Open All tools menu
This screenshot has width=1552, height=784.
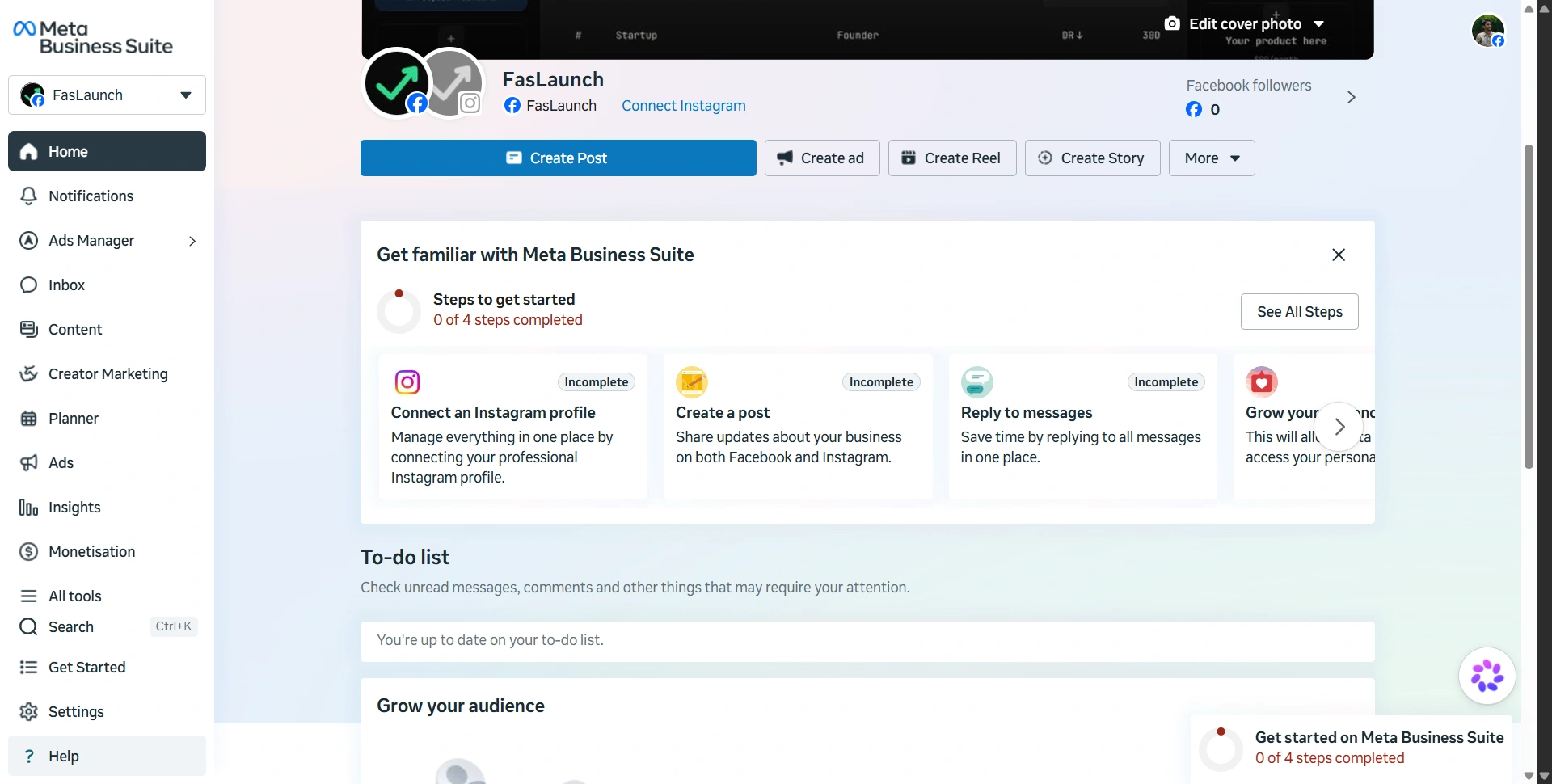click(x=107, y=596)
